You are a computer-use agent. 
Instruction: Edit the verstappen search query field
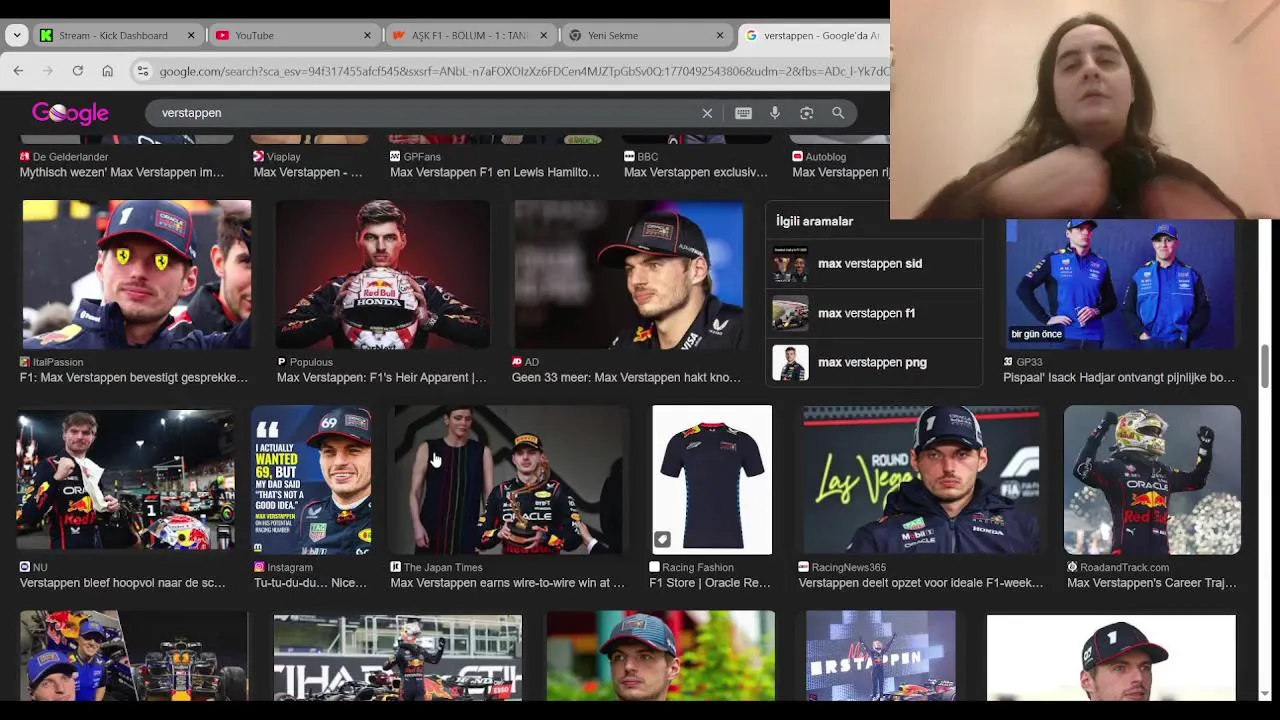tap(425, 113)
